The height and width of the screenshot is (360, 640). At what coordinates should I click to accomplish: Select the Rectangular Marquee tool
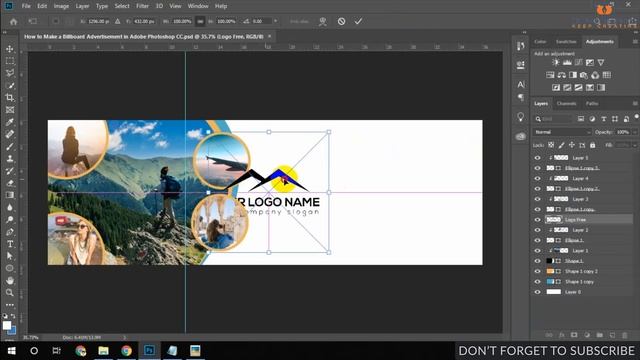pos(10,61)
